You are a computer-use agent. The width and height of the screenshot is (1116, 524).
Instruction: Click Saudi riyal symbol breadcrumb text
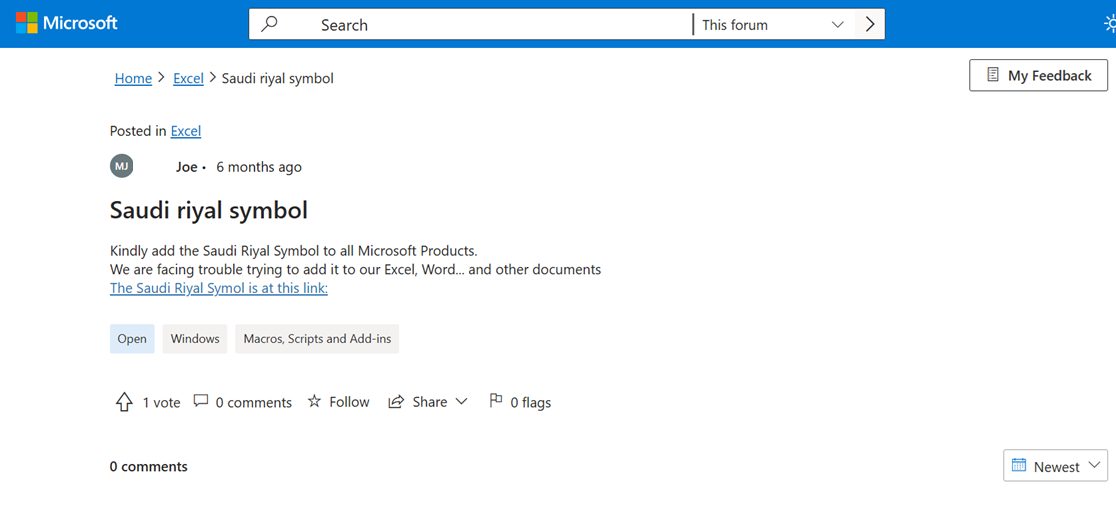point(278,78)
